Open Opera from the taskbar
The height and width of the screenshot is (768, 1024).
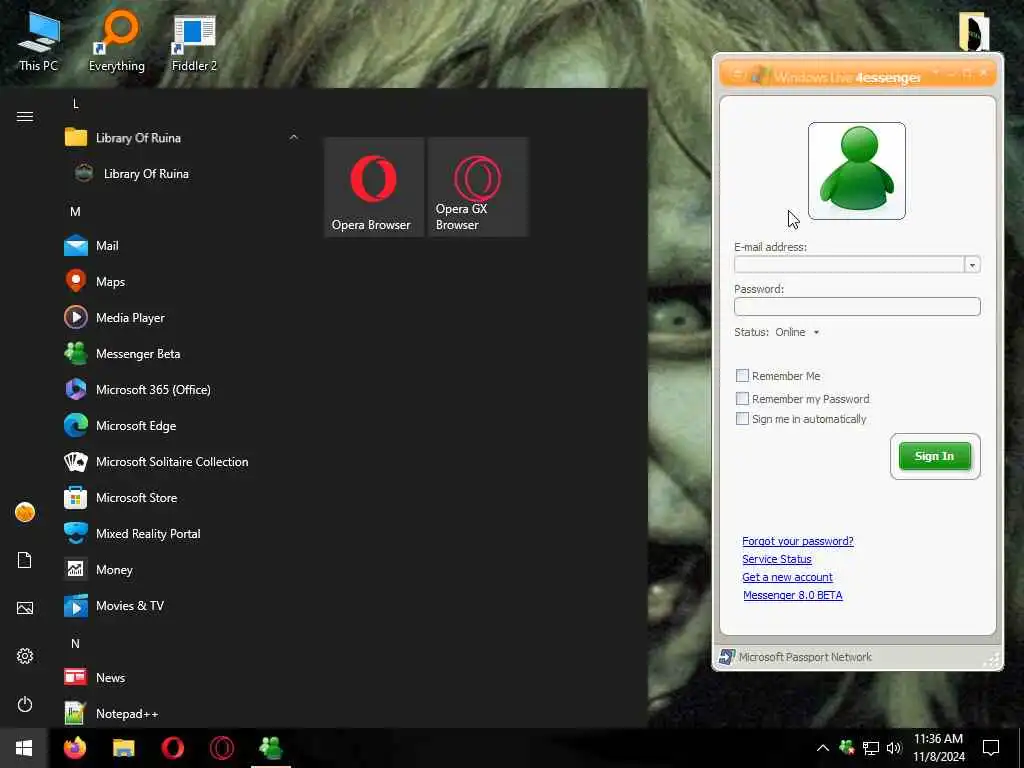[x=172, y=748]
